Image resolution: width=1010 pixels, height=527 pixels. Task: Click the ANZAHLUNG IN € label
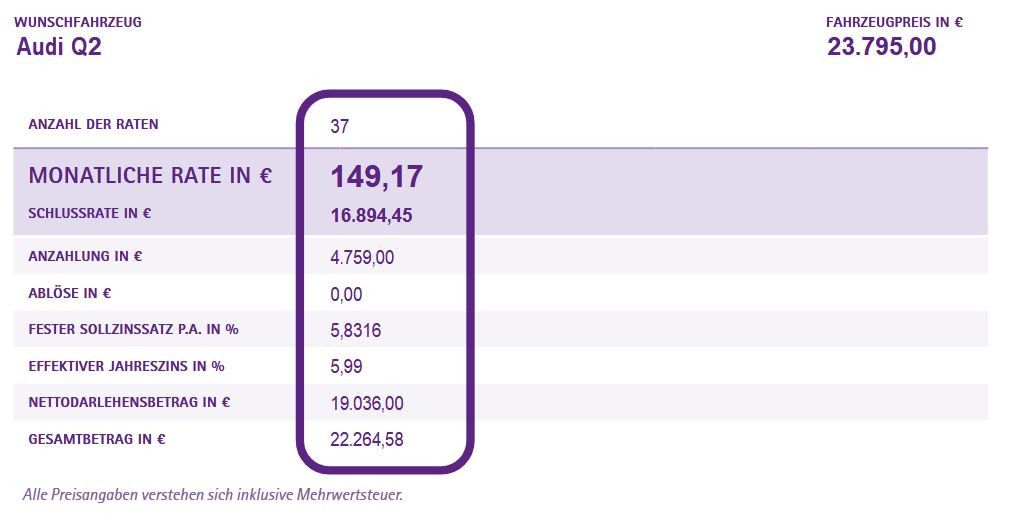[85, 256]
